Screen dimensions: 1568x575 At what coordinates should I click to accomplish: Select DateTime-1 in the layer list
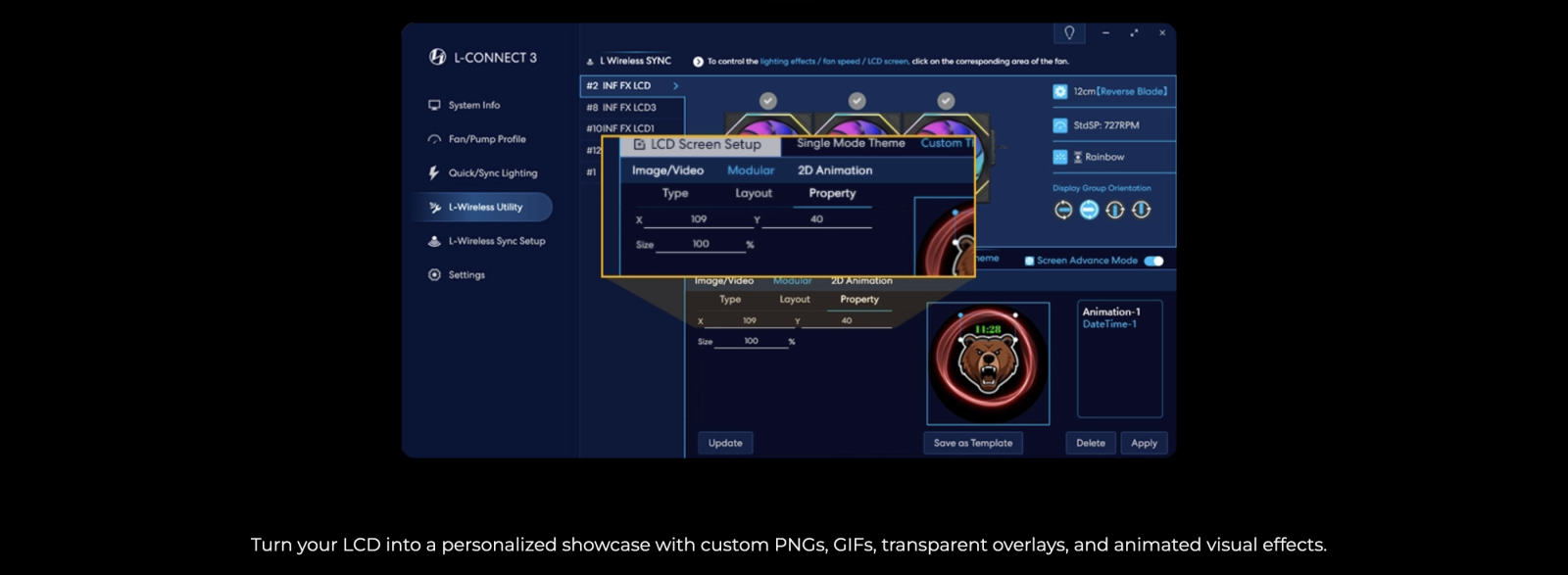pyautogui.click(x=1109, y=324)
